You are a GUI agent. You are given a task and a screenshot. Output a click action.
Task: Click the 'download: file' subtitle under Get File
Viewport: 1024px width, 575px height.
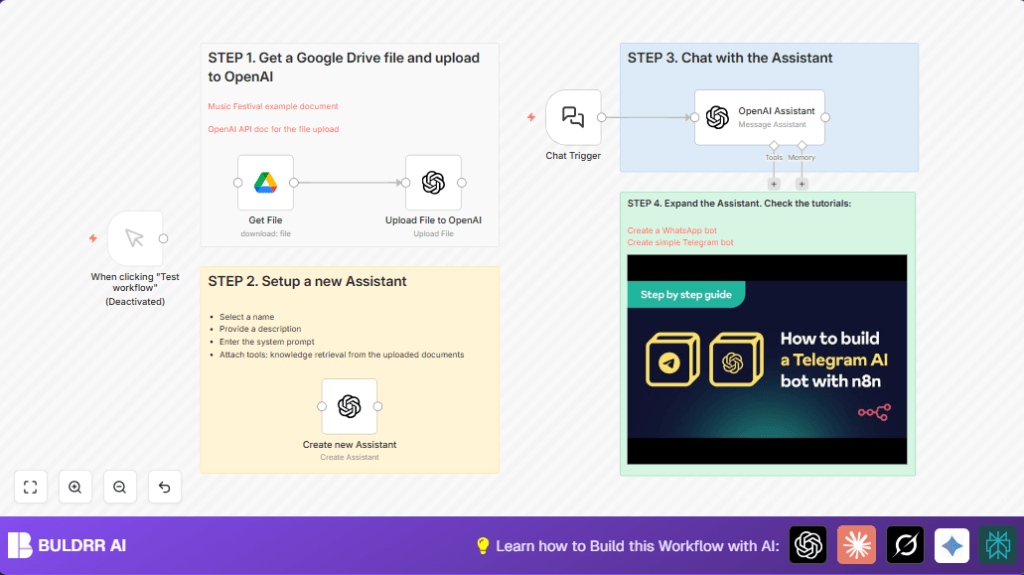[x=265, y=234]
